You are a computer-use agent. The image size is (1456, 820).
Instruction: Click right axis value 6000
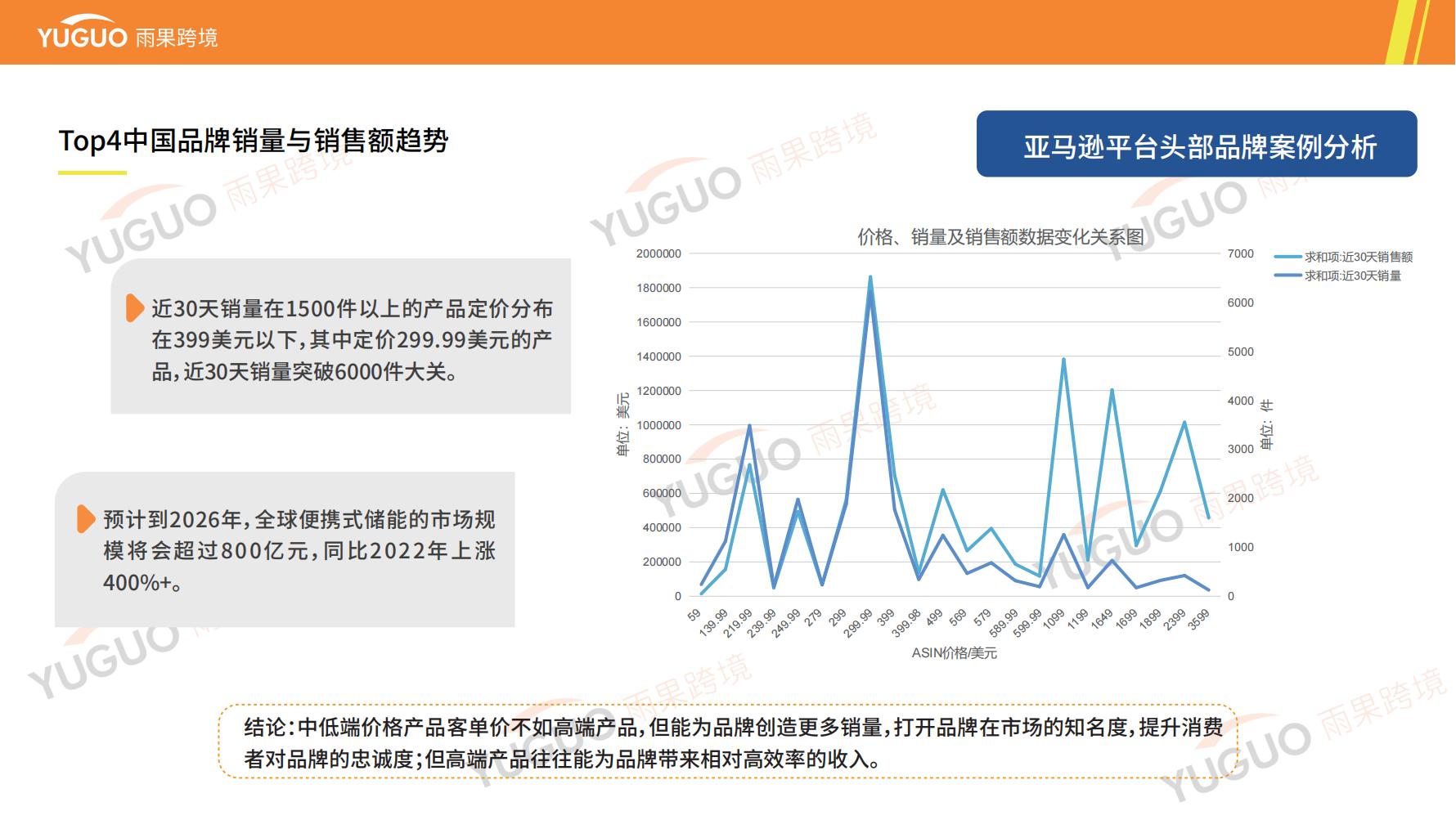[1240, 302]
